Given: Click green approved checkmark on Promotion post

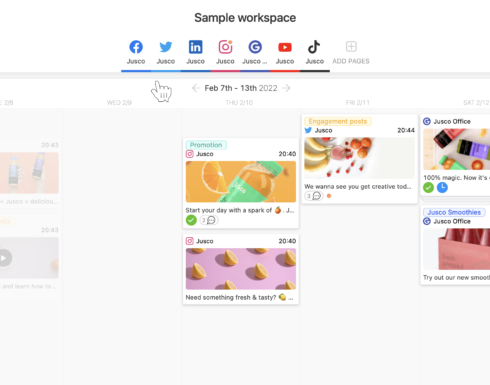Looking at the screenshot, I should coord(191,220).
